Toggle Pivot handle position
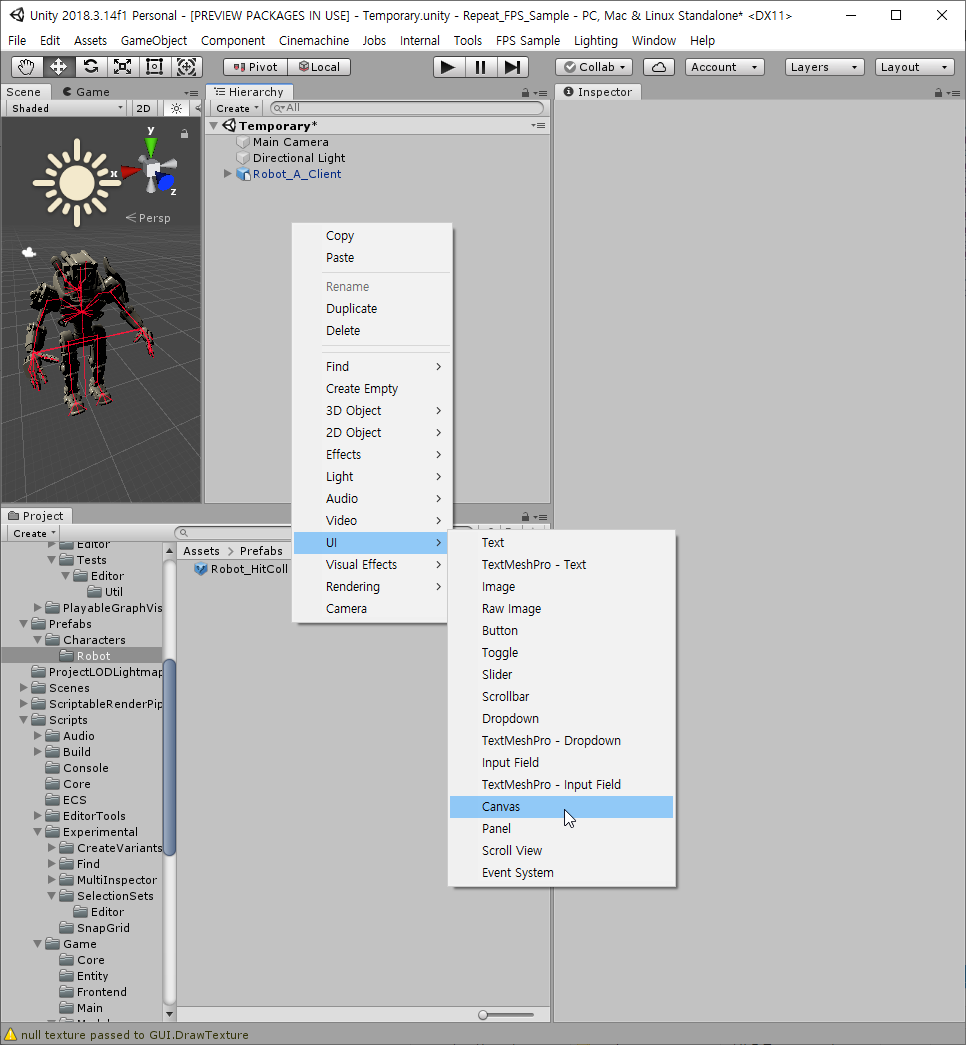The width and height of the screenshot is (966, 1045). (x=255, y=67)
